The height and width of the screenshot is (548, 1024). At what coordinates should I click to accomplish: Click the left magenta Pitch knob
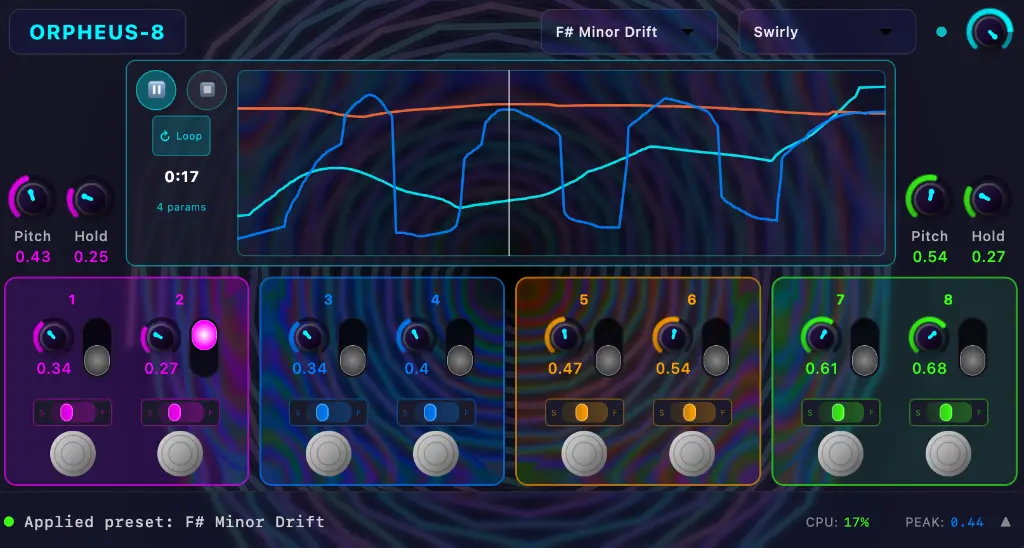[x=32, y=197]
